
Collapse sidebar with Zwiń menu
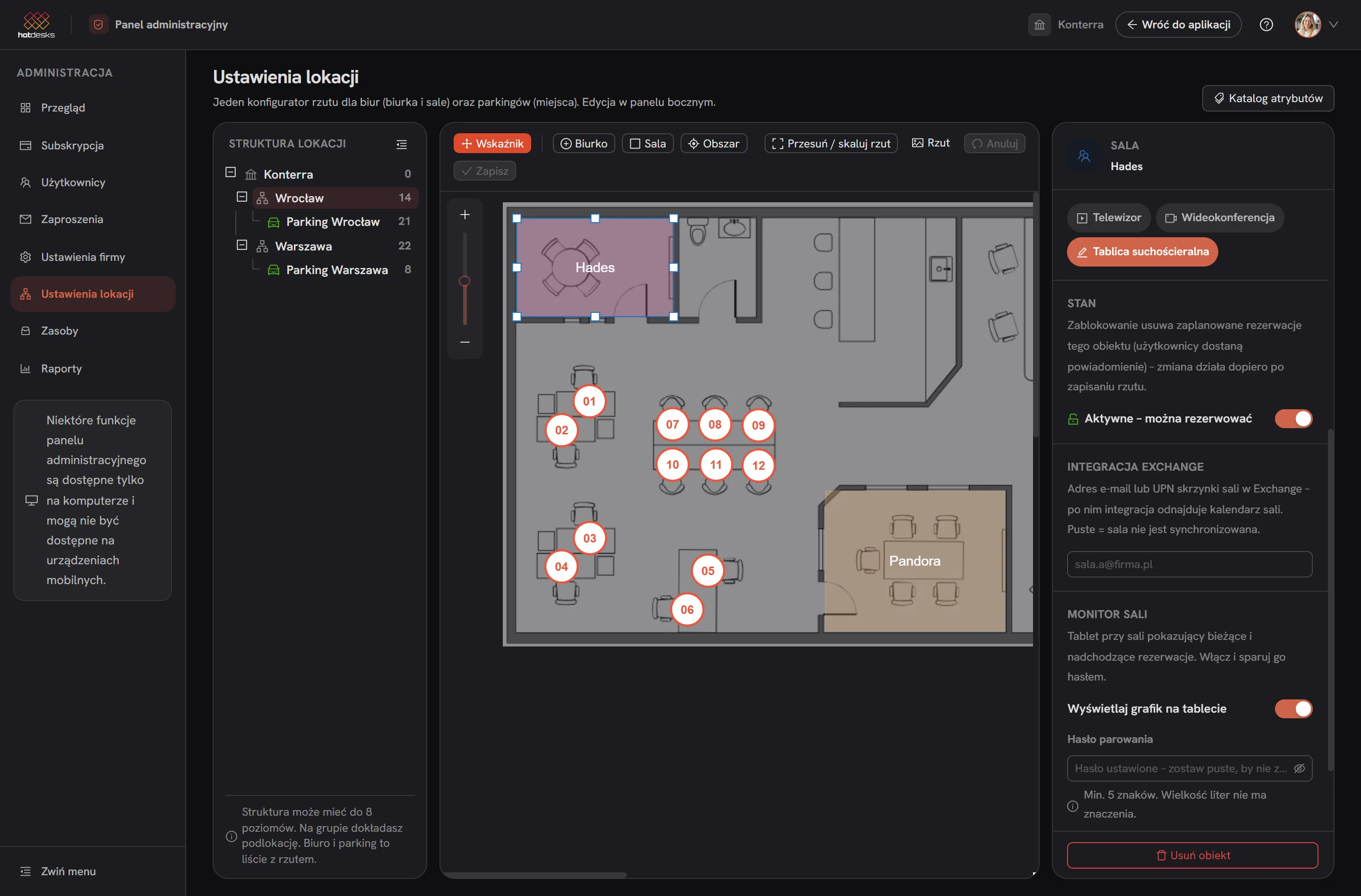[x=58, y=871]
